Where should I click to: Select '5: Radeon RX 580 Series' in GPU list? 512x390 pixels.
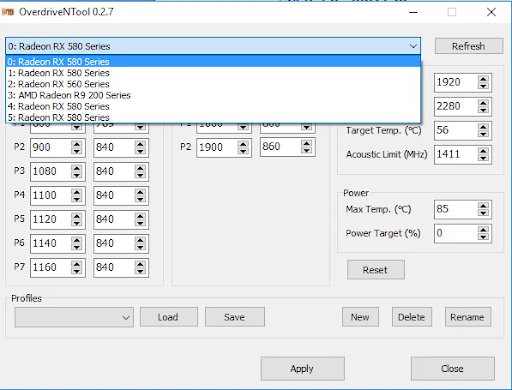point(213,117)
